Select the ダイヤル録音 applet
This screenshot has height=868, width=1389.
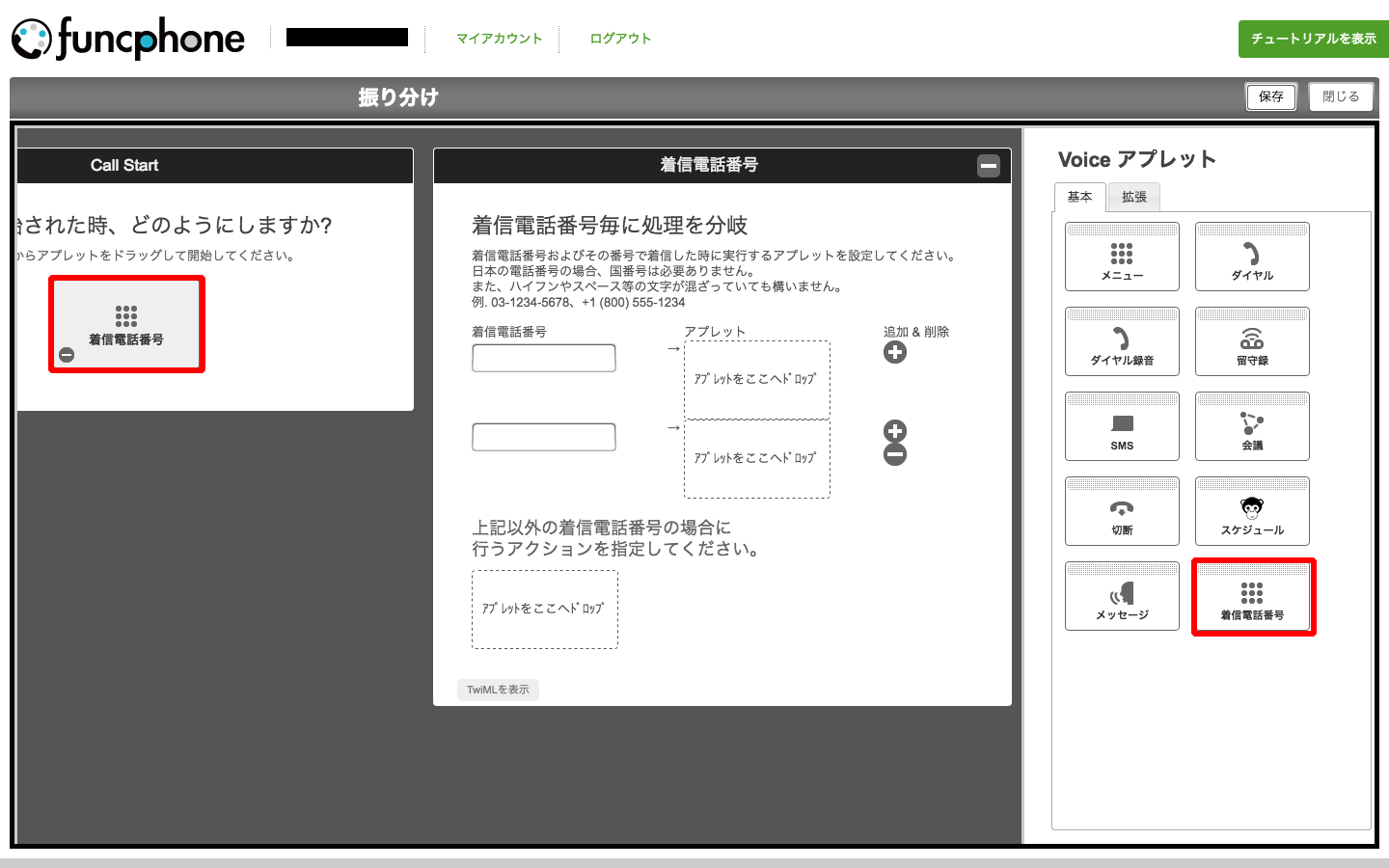(1122, 341)
